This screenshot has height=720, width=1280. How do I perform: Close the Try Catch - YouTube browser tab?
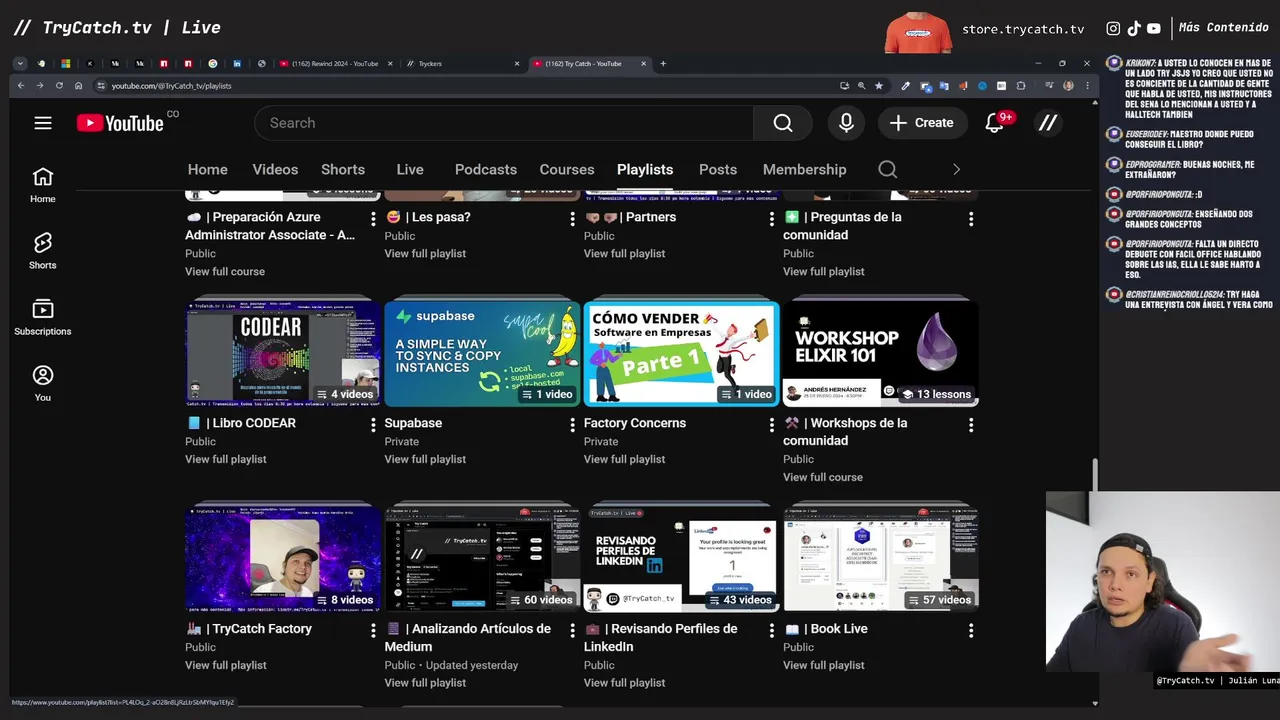pos(643,63)
